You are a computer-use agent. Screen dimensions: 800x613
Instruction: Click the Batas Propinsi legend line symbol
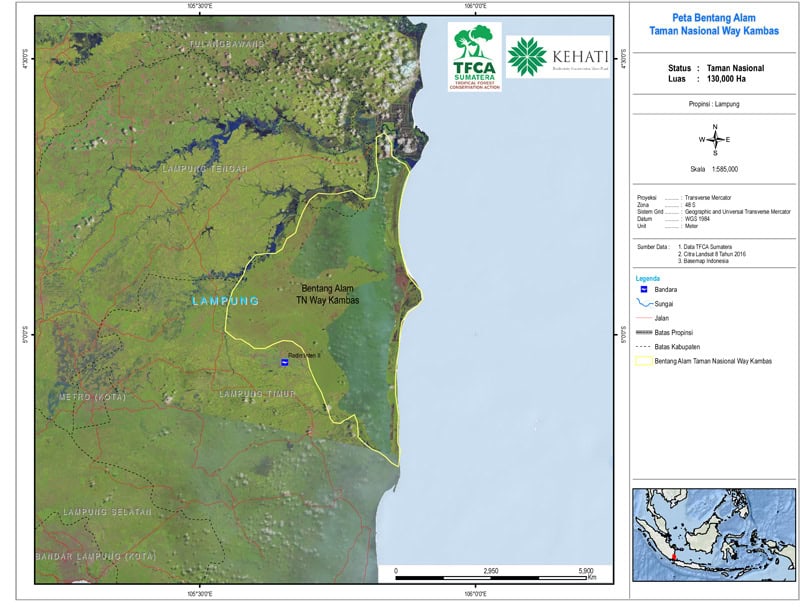pos(644,331)
